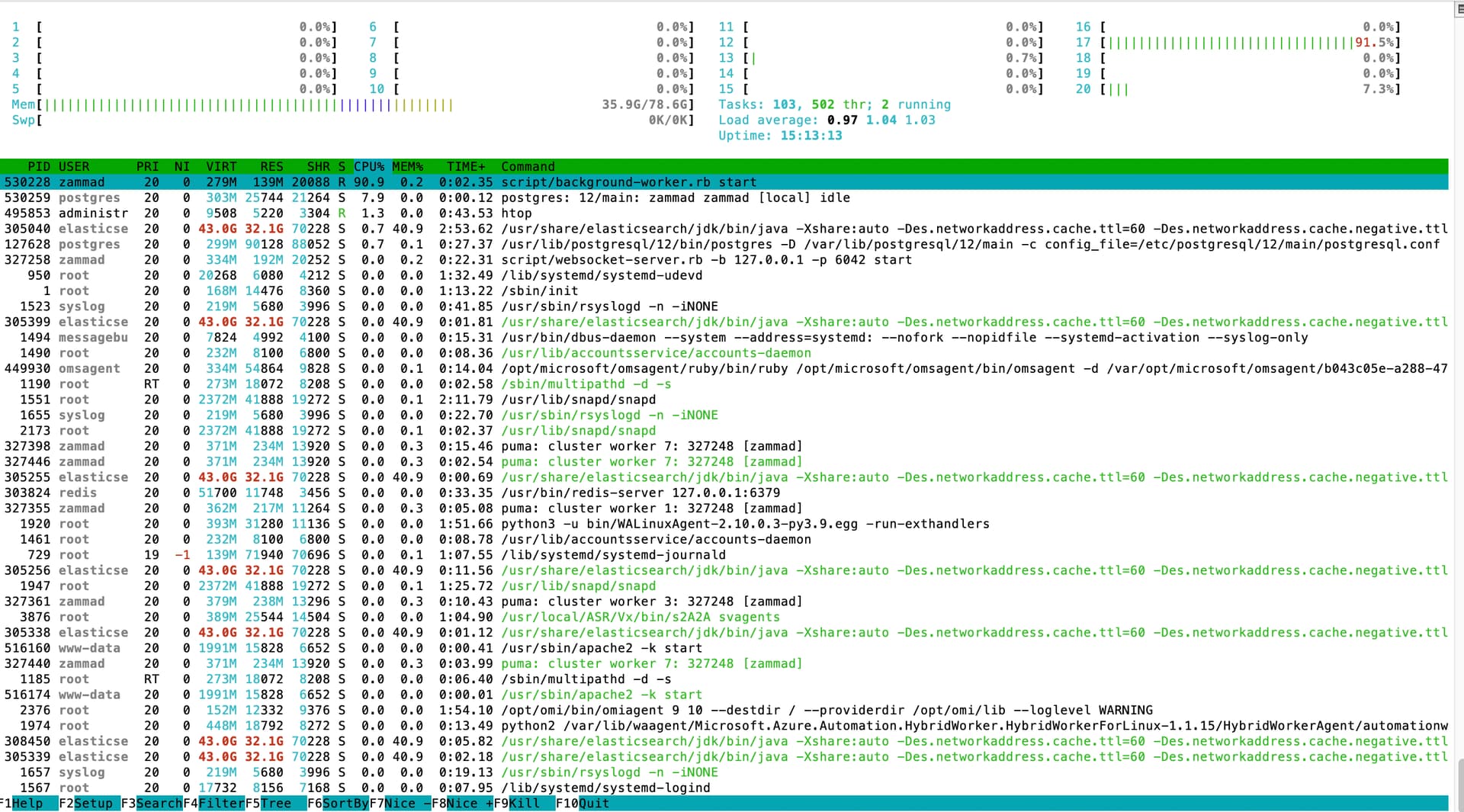
Task: Click CPU 13 usage meter at 0.7%
Action: point(881,58)
